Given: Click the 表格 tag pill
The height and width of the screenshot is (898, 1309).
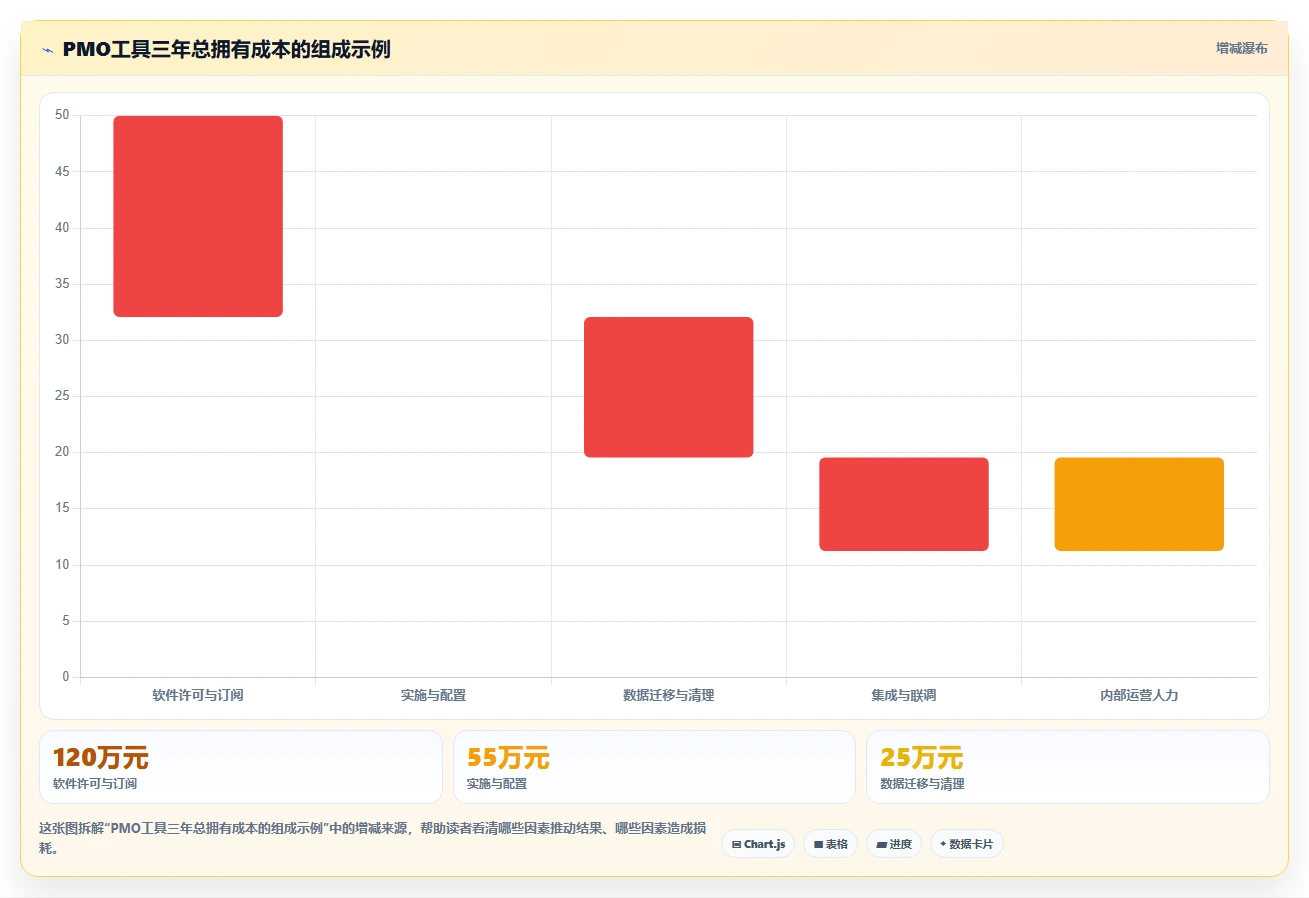Looking at the screenshot, I should point(830,844).
